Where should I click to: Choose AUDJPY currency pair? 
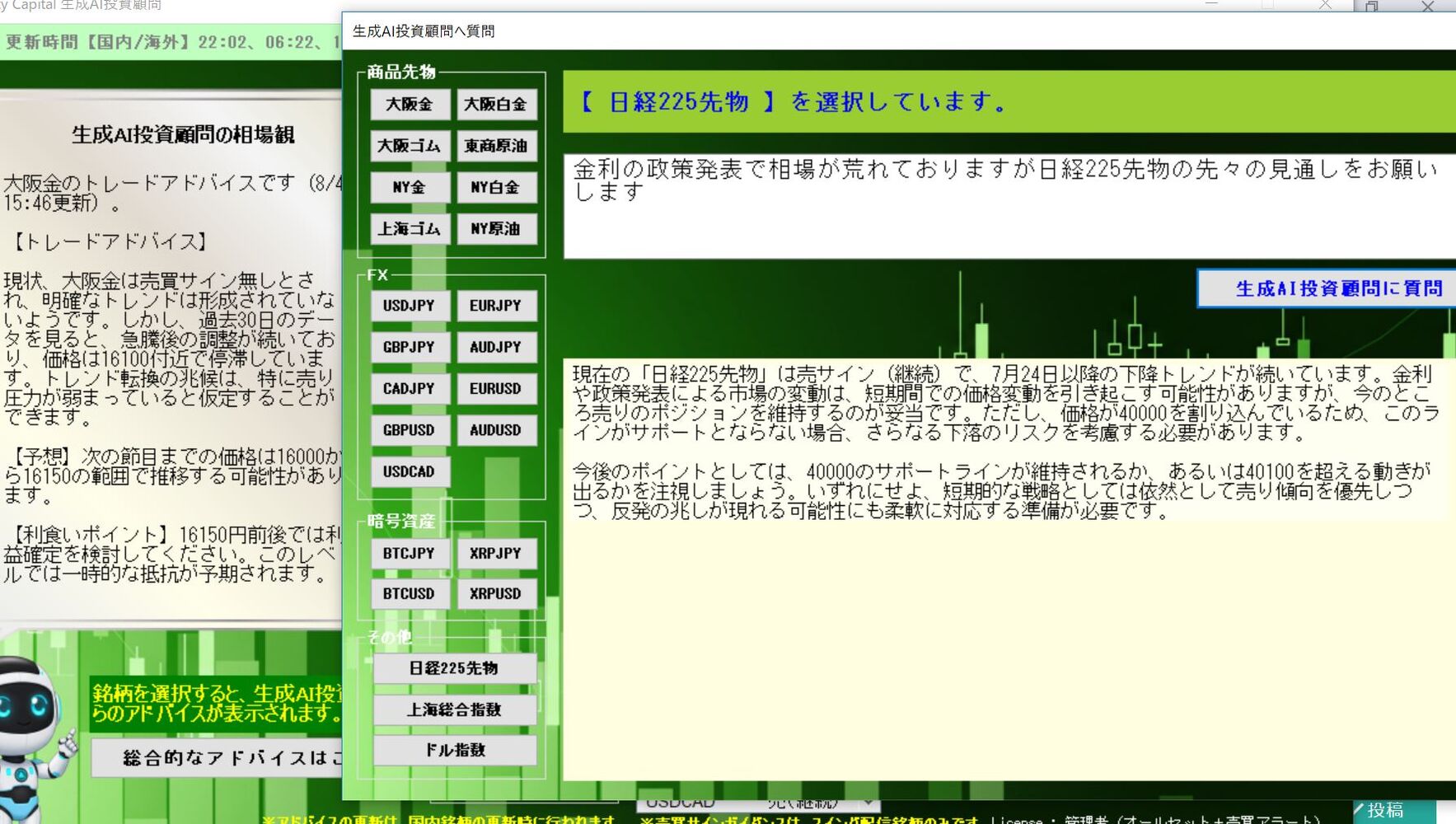(x=496, y=347)
